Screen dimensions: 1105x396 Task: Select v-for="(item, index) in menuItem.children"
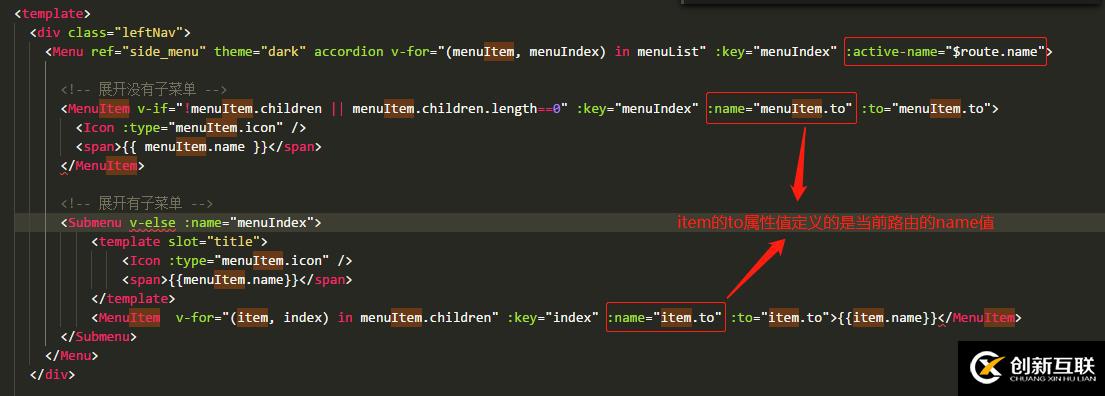pos(337,318)
